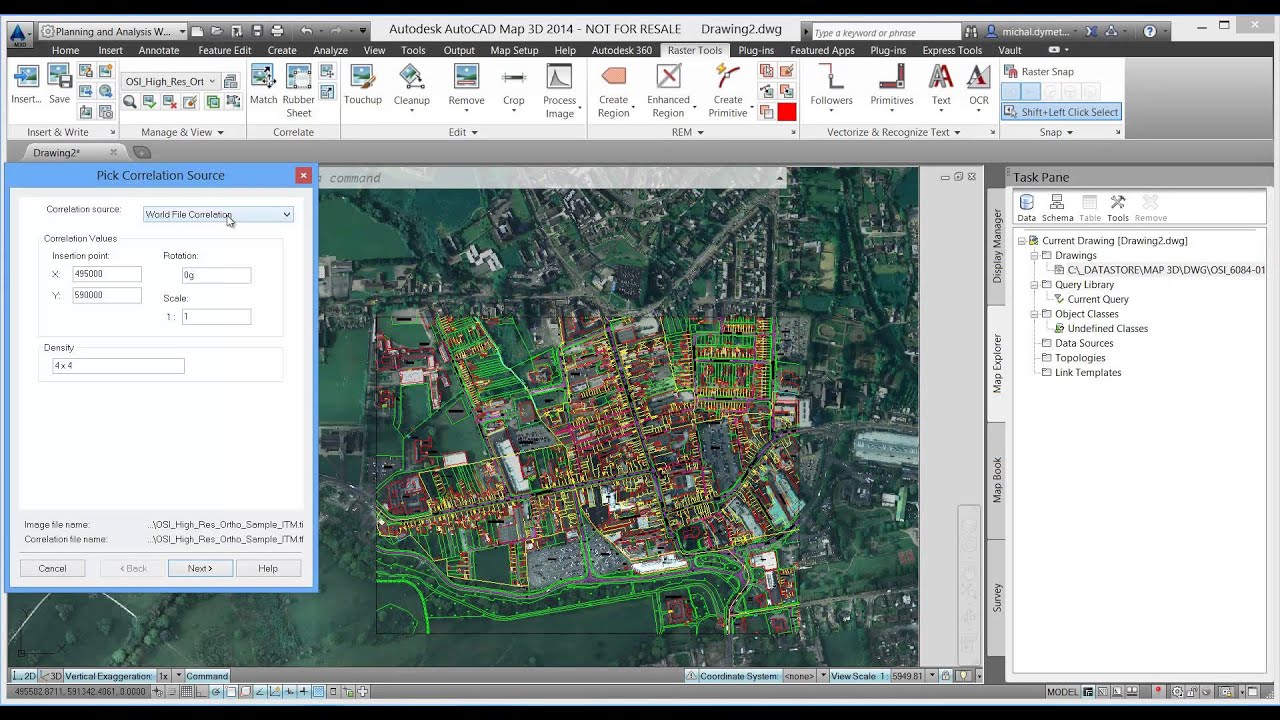Open the Feature Edit tab
1280x720 pixels.
224,50
